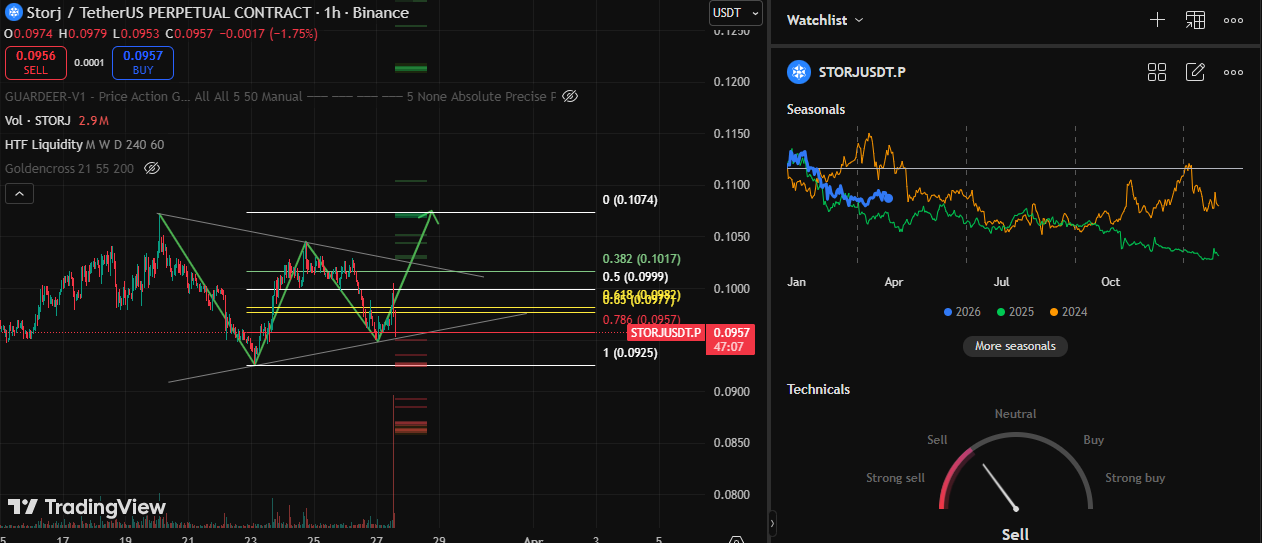Image resolution: width=1262 pixels, height=543 pixels.
Task: Click the More seasonals button
Action: [x=1015, y=346]
